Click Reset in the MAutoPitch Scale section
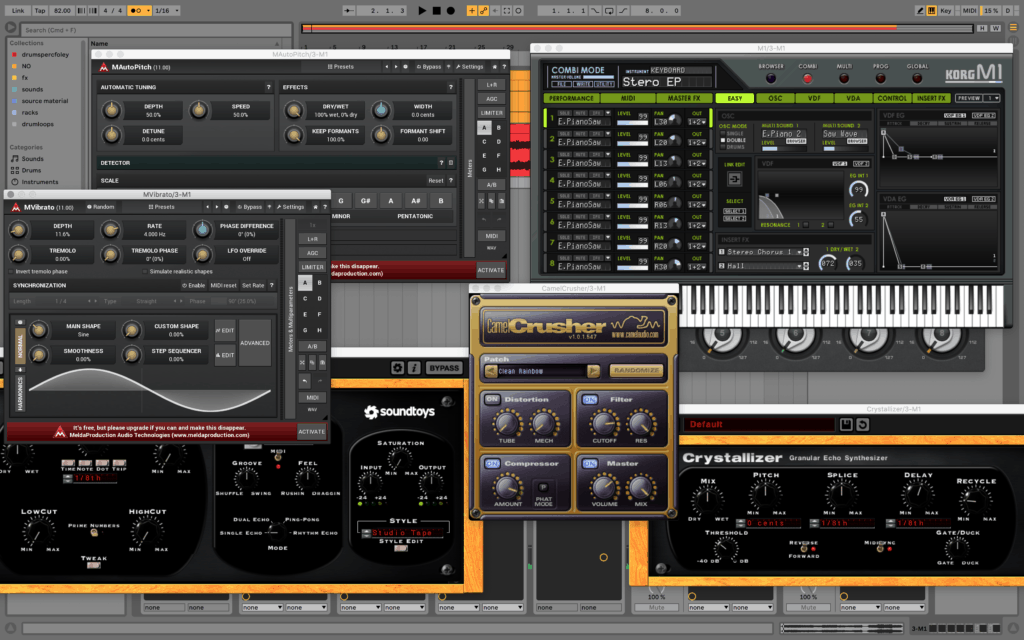Viewport: 1024px width, 640px height. coord(436,181)
